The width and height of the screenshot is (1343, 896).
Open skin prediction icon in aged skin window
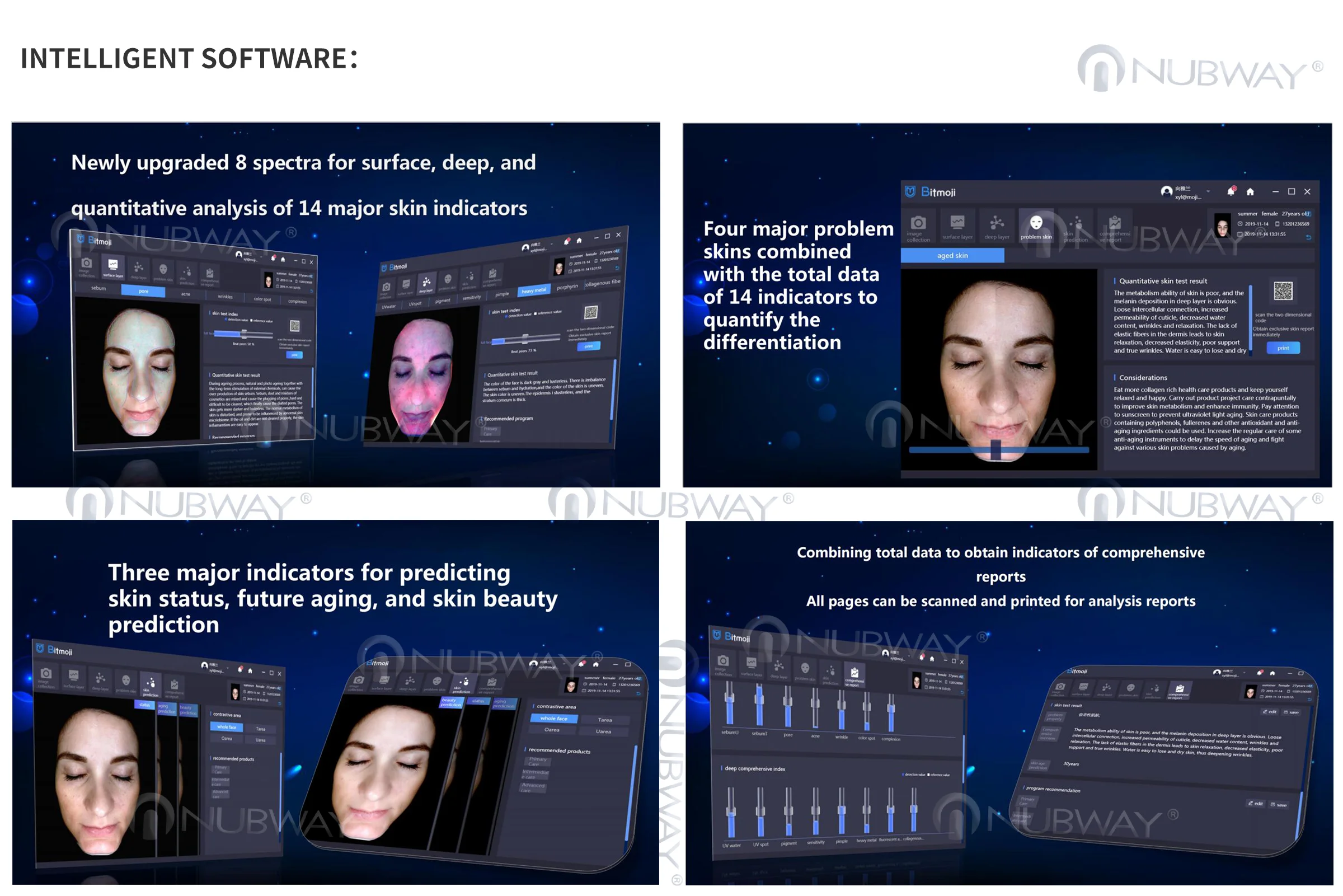[1076, 223]
